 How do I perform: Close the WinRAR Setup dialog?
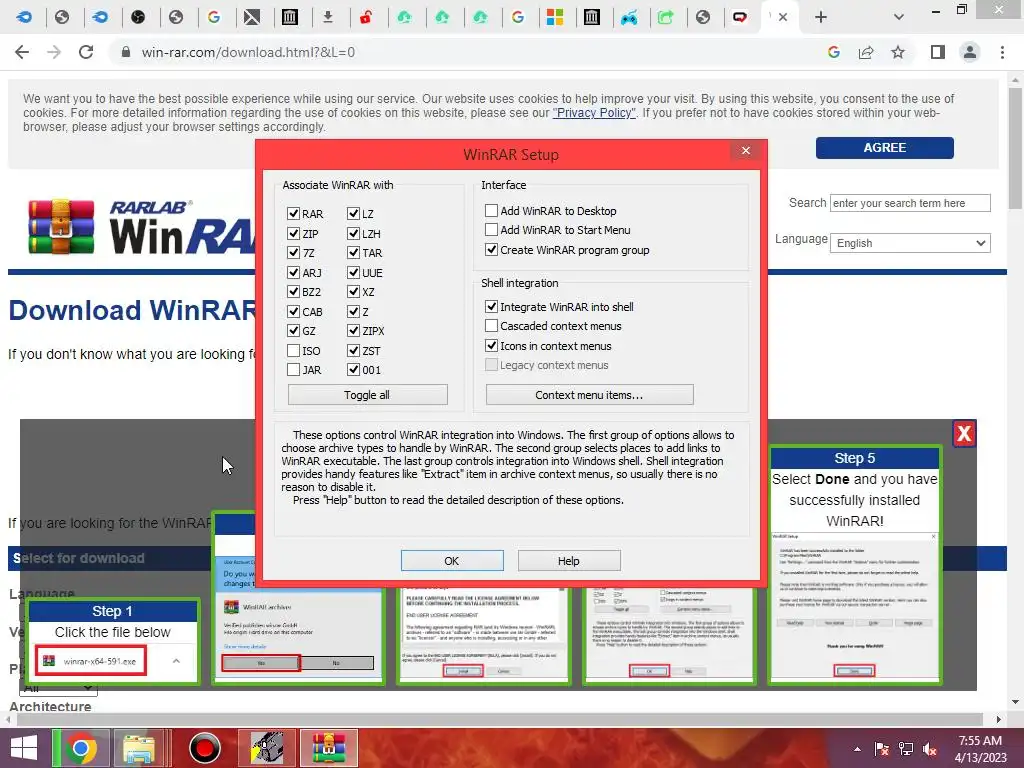coord(746,150)
